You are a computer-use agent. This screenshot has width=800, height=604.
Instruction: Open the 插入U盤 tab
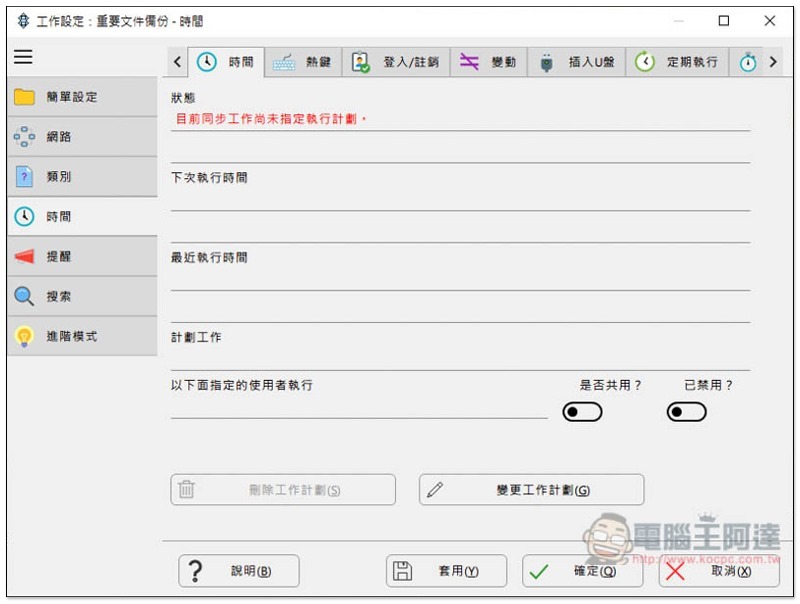click(577, 62)
